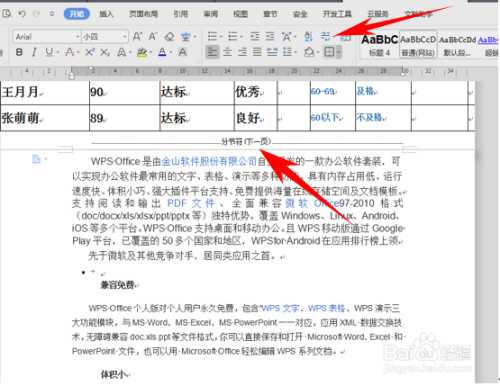Decrease paragraph indent
Image resolution: width=500 pixels, height=386 pixels.
point(255,36)
